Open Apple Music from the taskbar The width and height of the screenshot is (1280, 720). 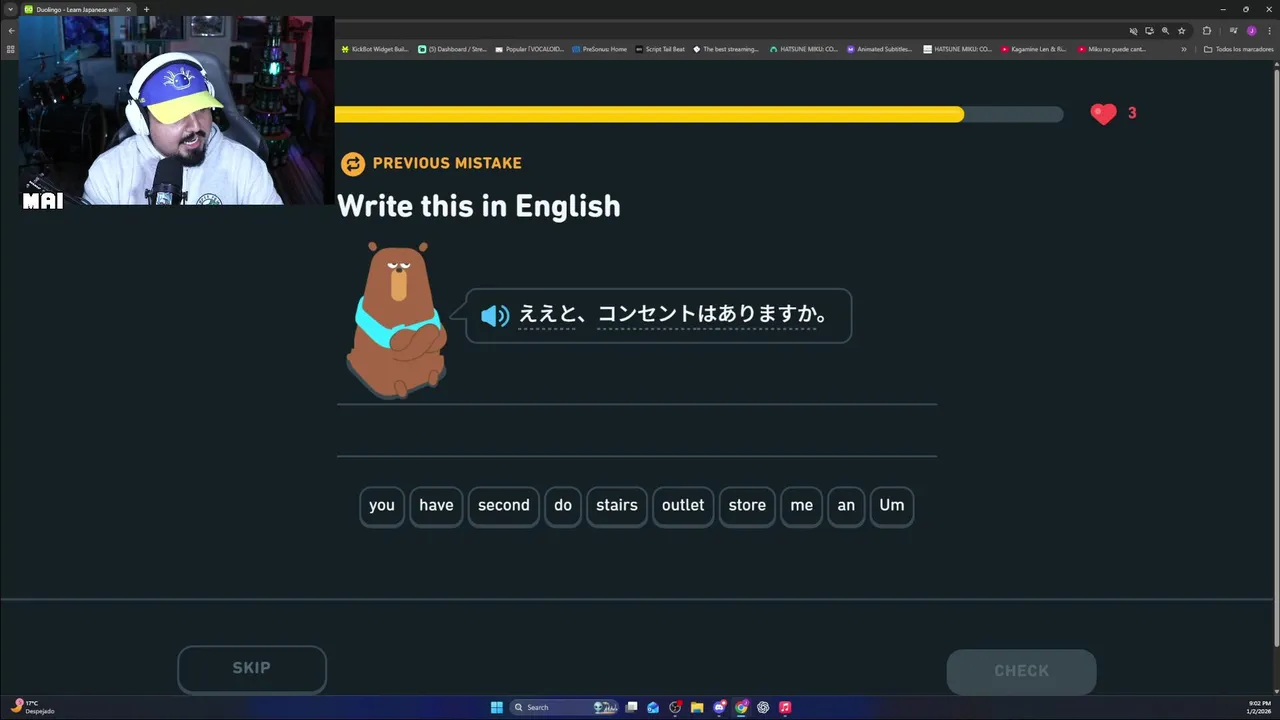[785, 707]
